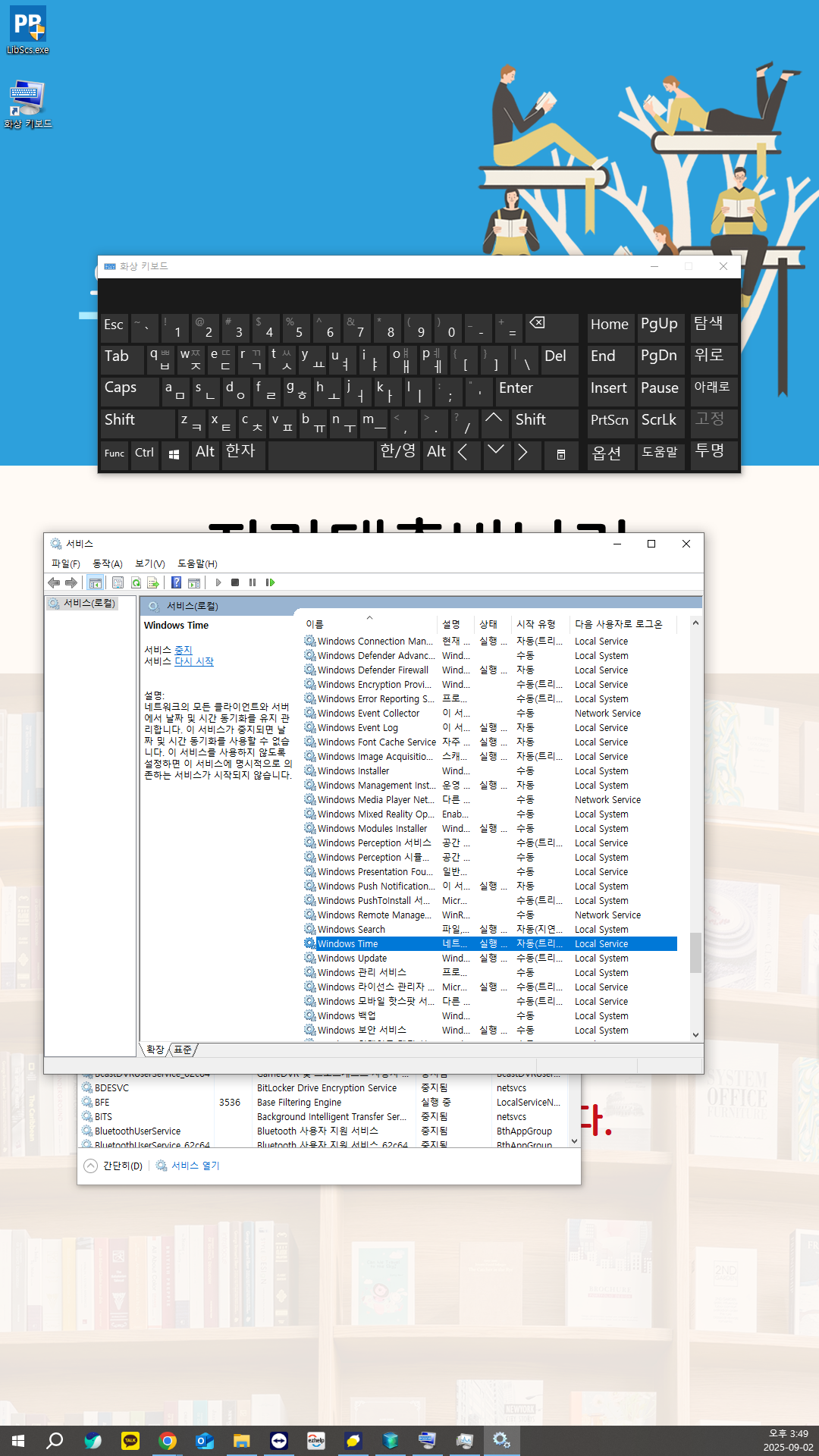Screen dimensions: 819x1456
Task: Open taskbar Search magnifier
Action: (x=55, y=1440)
